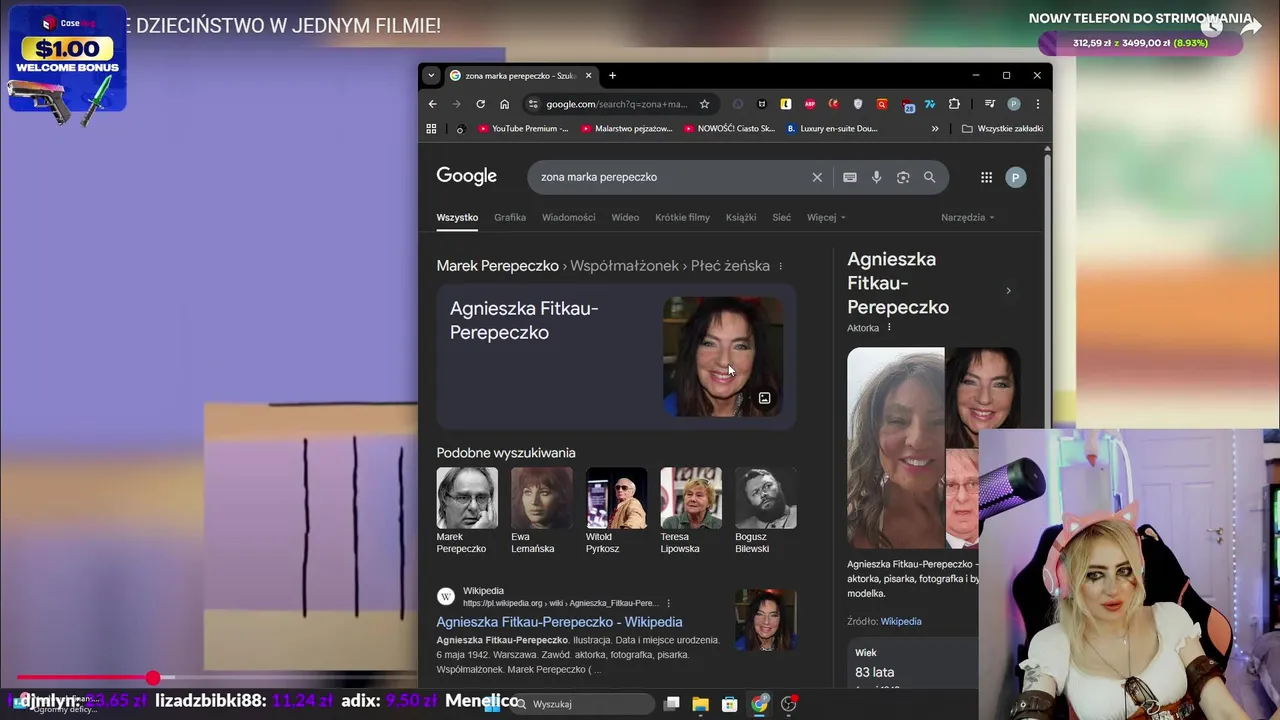Show more bookmarks via the double chevron
Viewport: 1280px width, 720px height.
coord(935,128)
